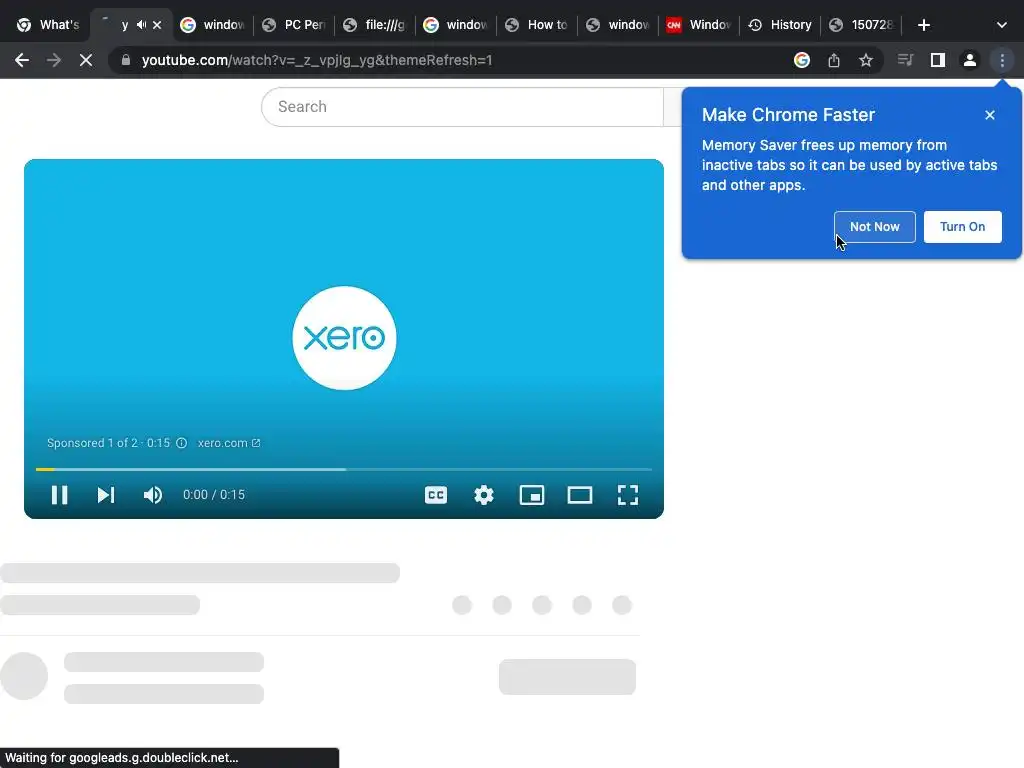Mute the video player volume
The height and width of the screenshot is (768, 1024).
[x=153, y=495]
